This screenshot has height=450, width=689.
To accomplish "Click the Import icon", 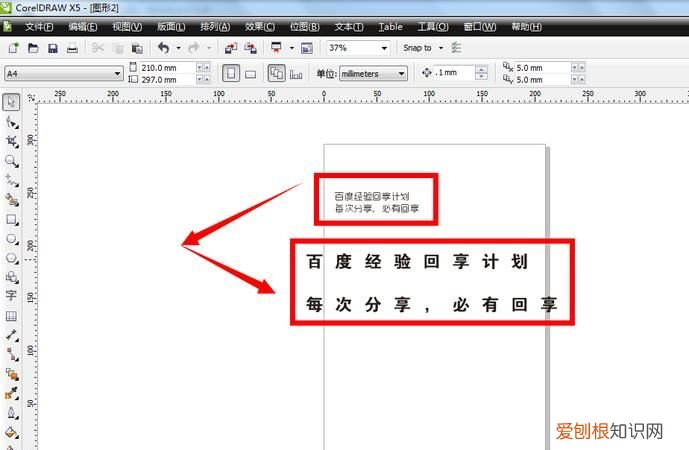I will tap(231, 48).
